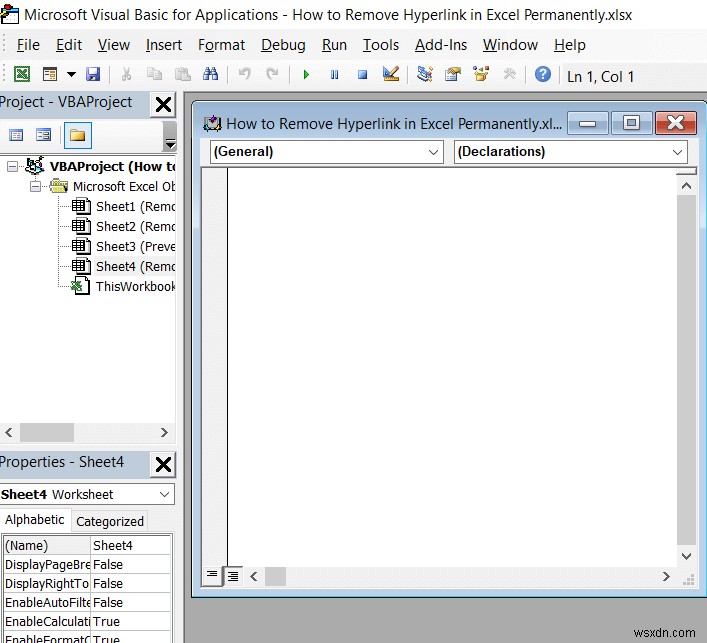Click the Redo arrow icon
Viewport: 707px width, 643px height.
tap(272, 74)
